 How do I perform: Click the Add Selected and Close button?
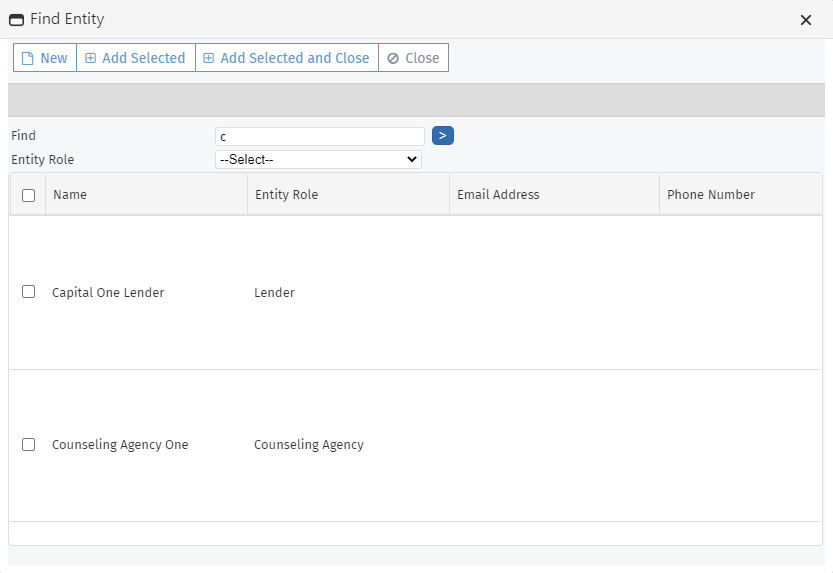(286, 58)
